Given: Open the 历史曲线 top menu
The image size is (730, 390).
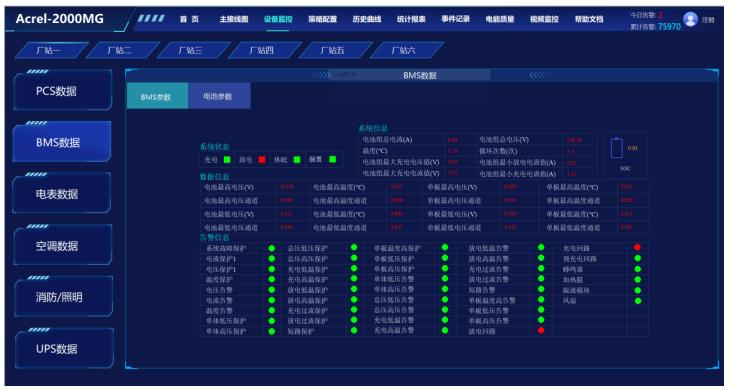Looking at the screenshot, I should point(367,19).
